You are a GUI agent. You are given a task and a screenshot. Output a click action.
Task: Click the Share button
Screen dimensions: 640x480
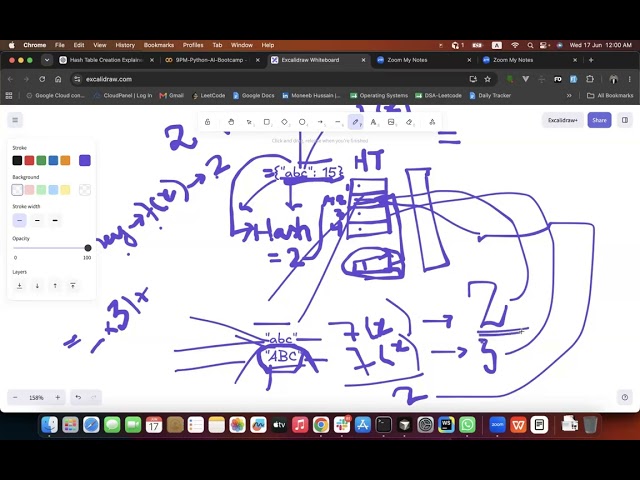click(599, 120)
